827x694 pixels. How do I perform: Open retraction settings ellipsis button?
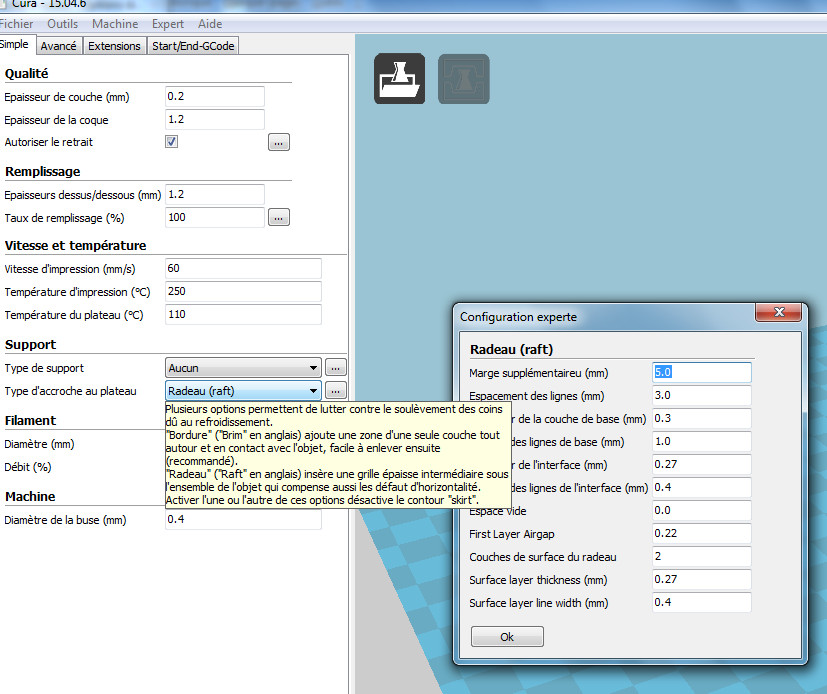click(278, 142)
